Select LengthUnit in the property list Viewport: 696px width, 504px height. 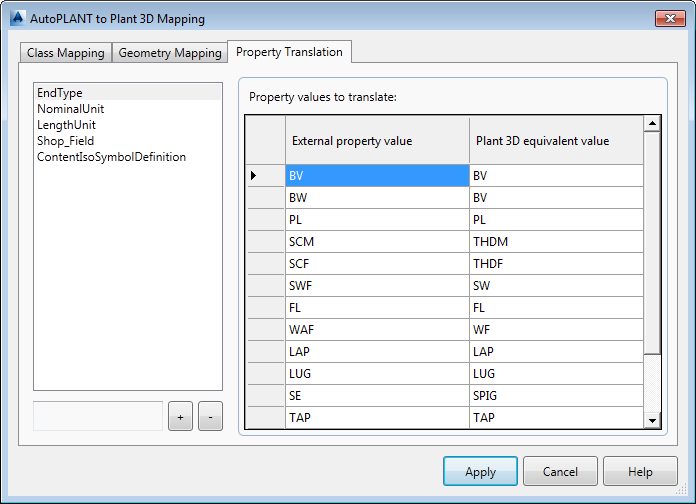coord(128,125)
